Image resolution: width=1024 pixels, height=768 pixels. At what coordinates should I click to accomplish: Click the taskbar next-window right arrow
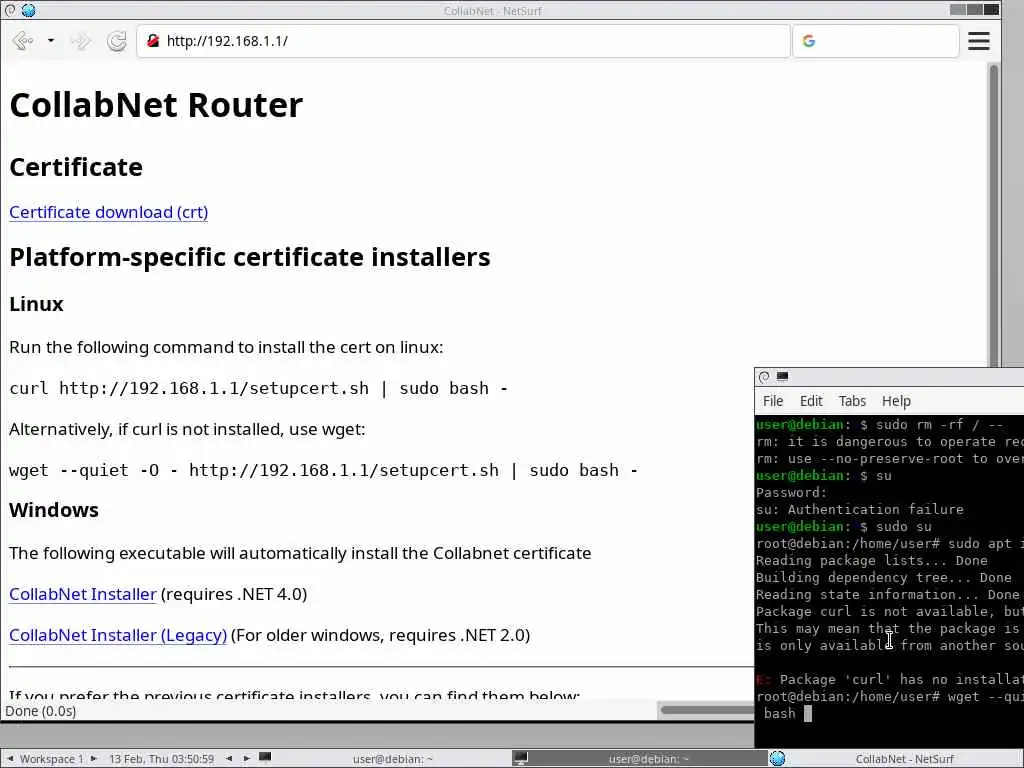(247, 758)
